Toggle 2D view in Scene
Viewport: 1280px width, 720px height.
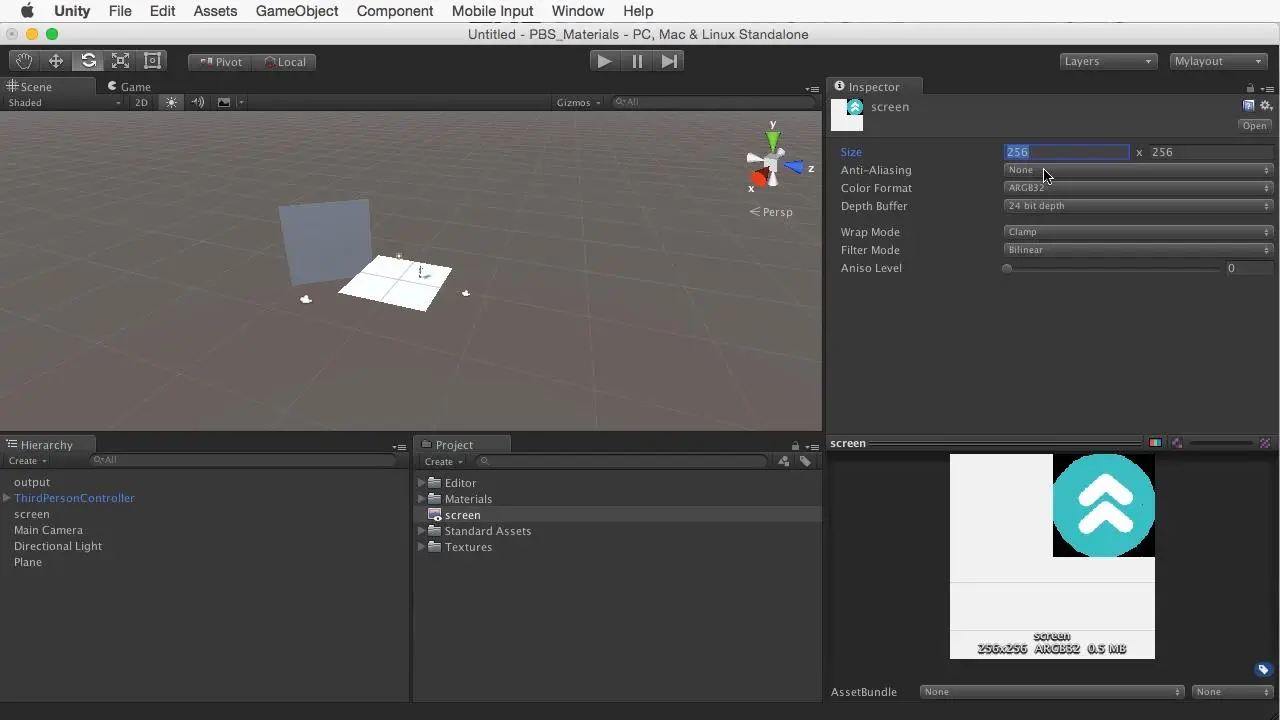141,102
